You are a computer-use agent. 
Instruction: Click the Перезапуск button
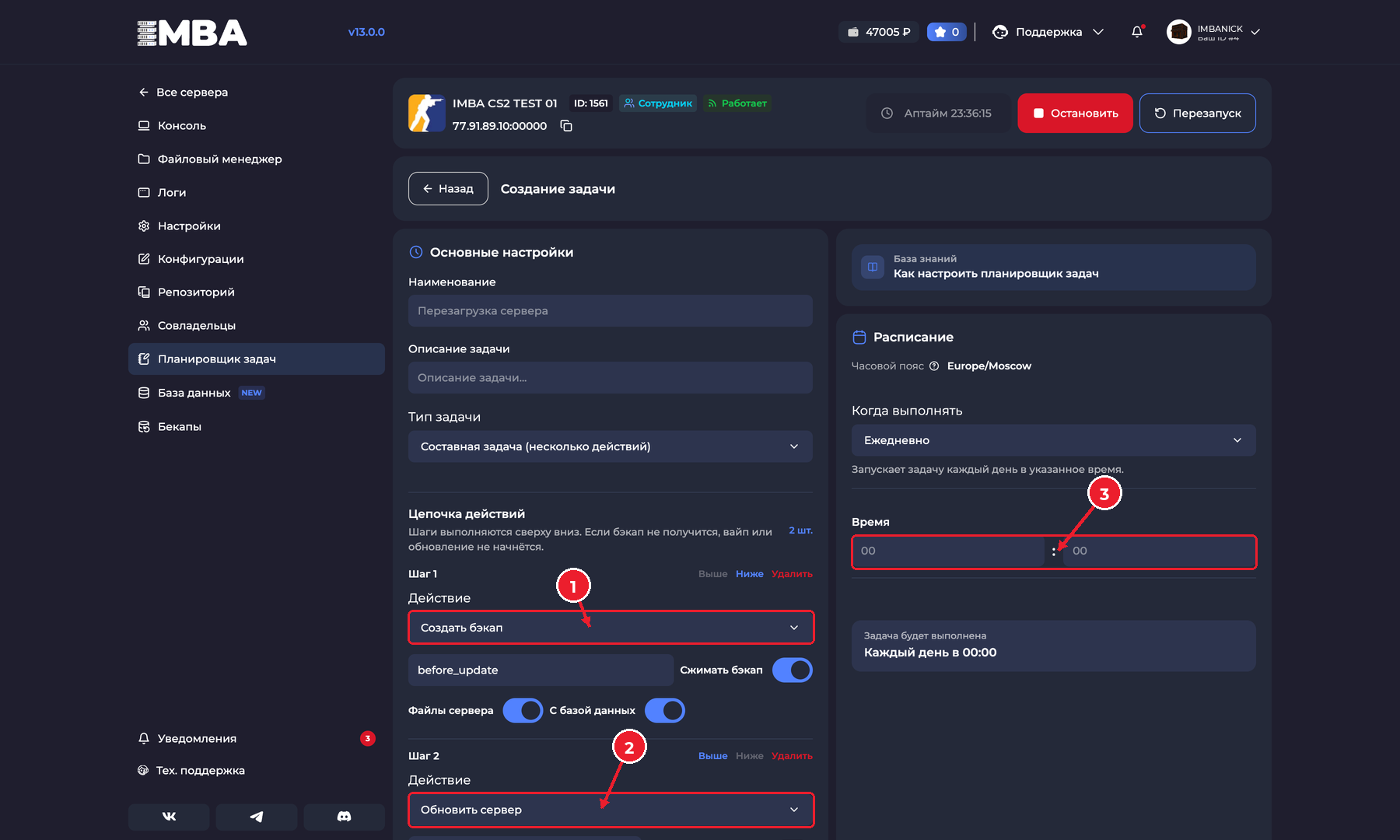tap(1197, 114)
